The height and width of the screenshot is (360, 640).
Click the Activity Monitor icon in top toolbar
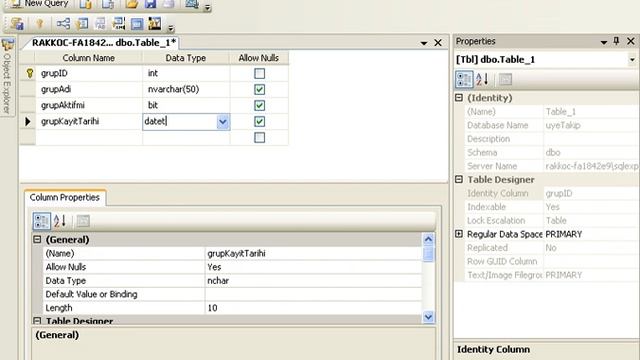tap(192, 4)
